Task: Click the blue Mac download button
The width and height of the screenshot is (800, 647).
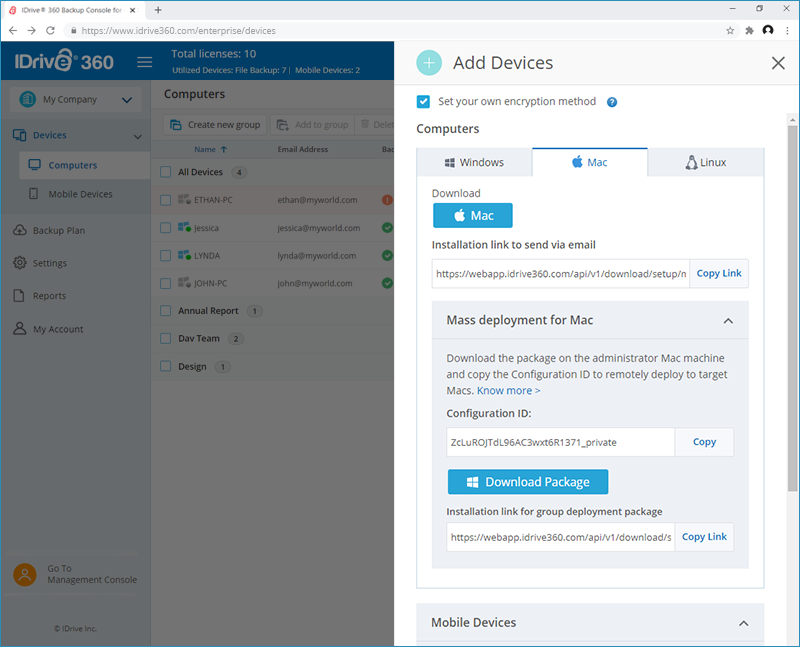Action: pyautogui.click(x=472, y=215)
